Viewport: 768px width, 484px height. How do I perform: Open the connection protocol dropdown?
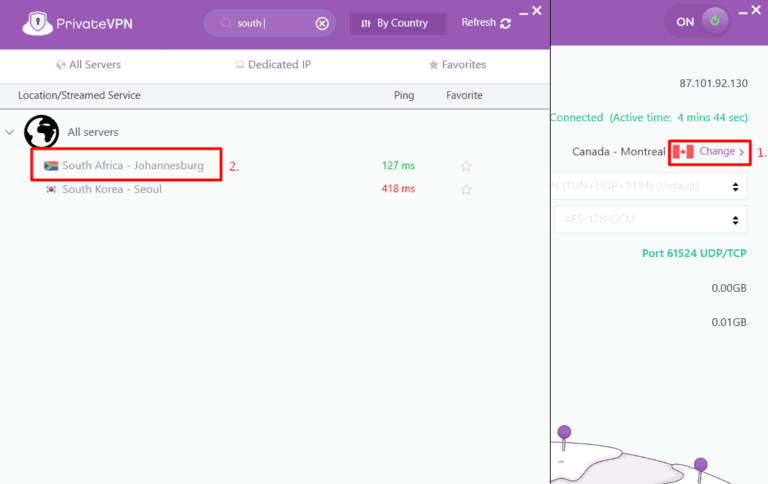pos(650,185)
